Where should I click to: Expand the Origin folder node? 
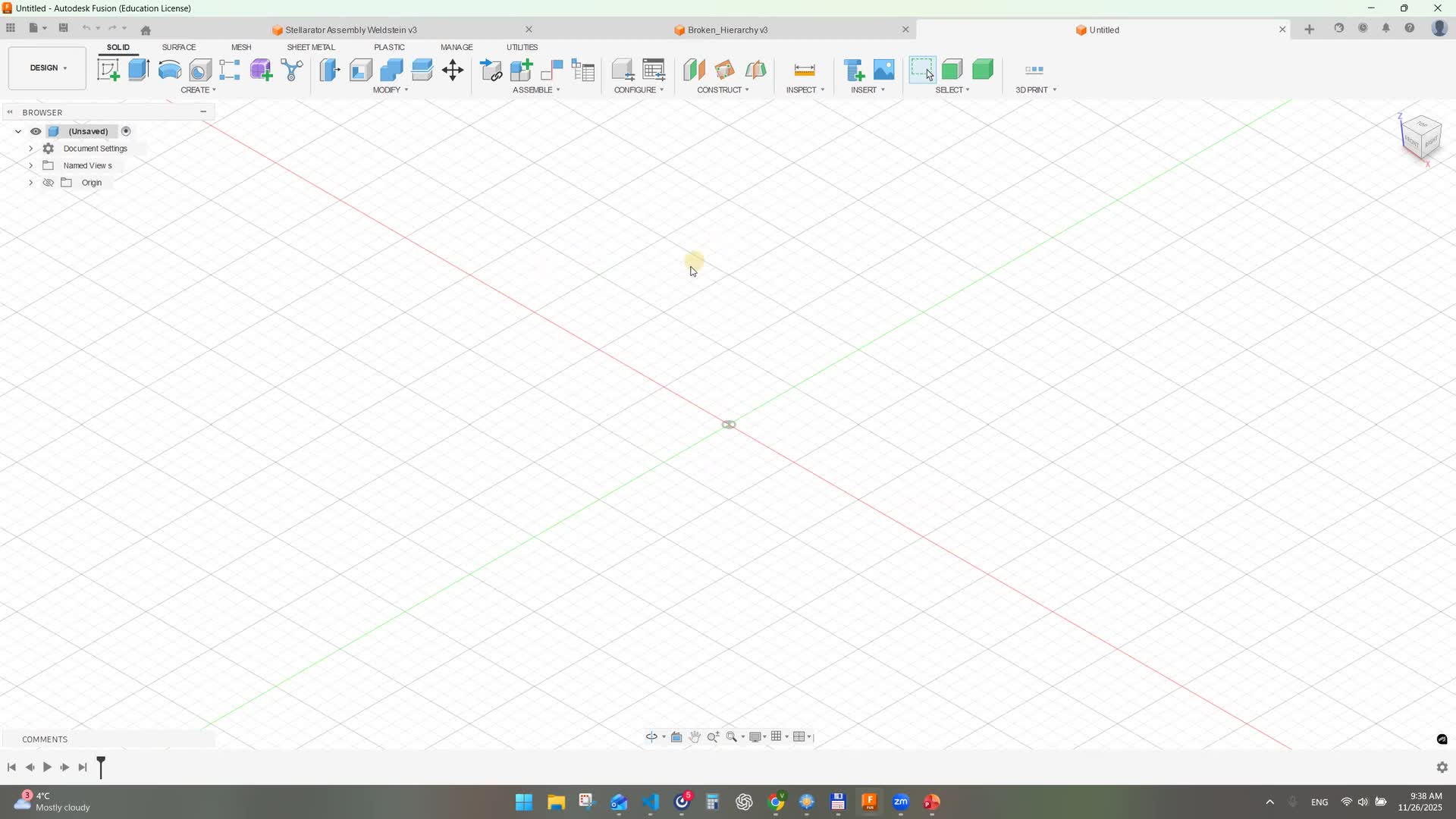[31, 183]
